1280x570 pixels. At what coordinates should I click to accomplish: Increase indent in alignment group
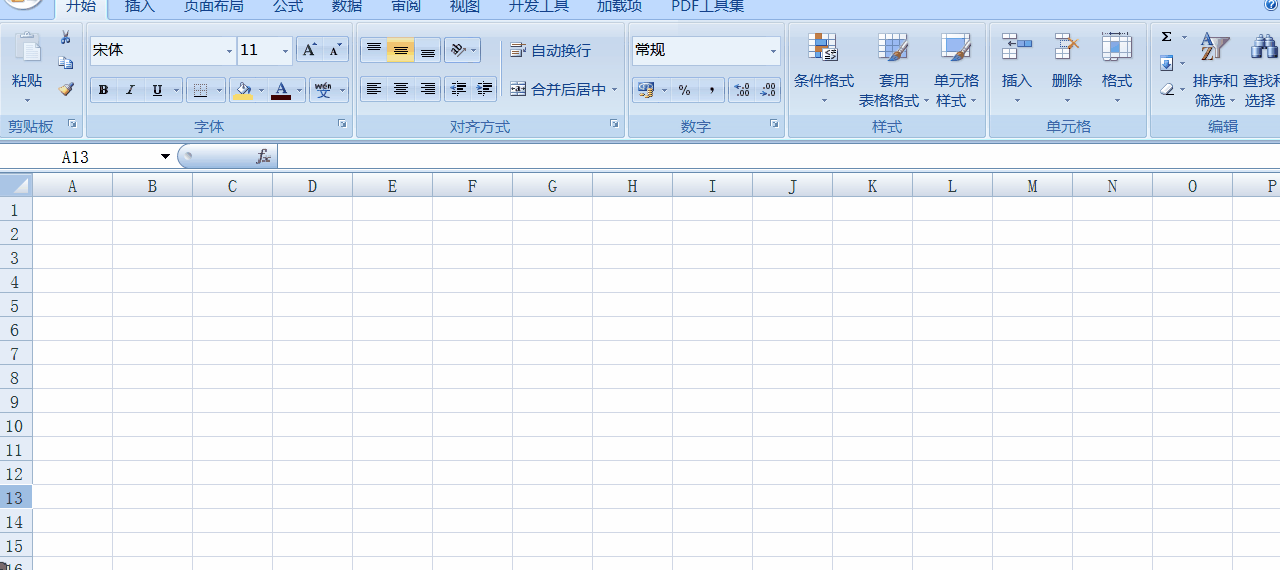[484, 89]
